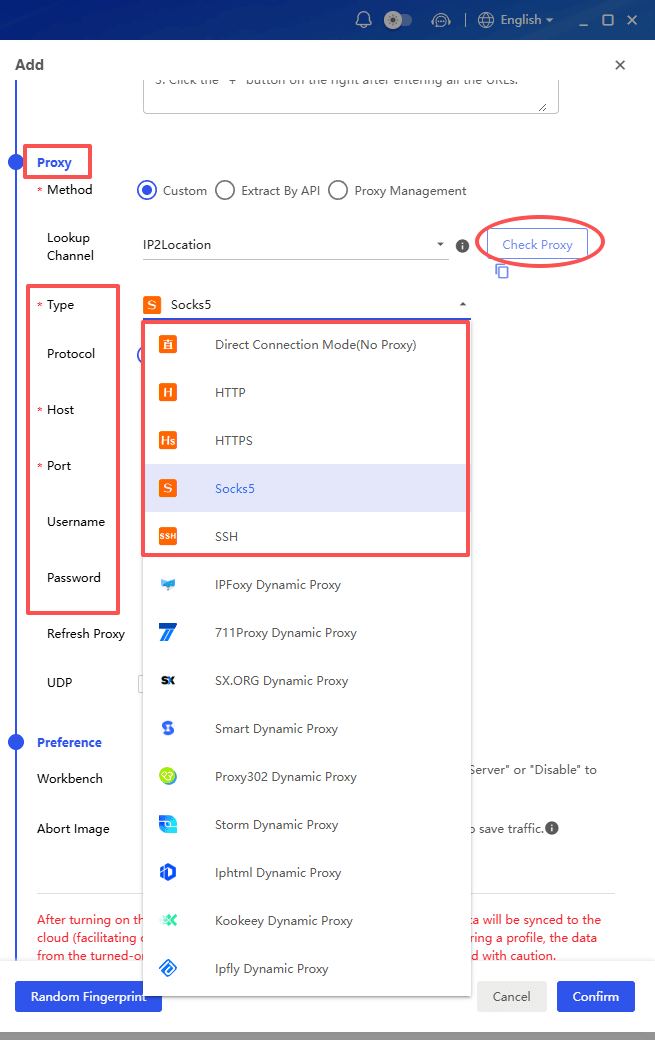The width and height of the screenshot is (655, 1040).
Task: Click the Check Proxy button
Action: [x=537, y=244]
